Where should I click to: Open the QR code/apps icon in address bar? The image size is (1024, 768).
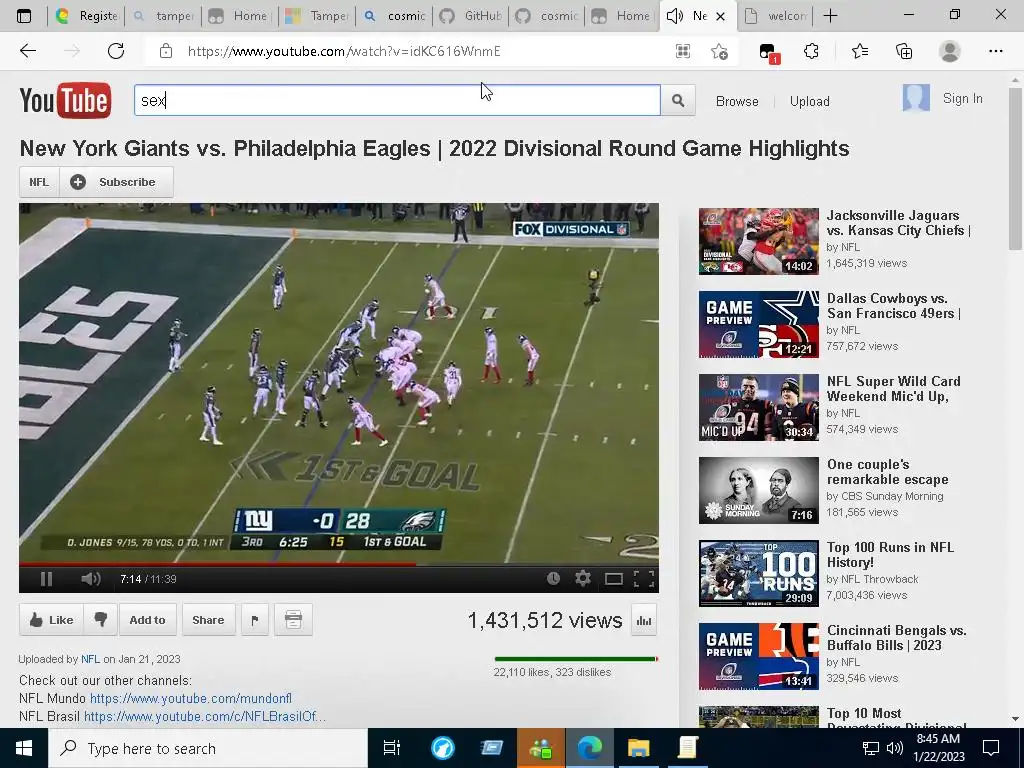682,51
